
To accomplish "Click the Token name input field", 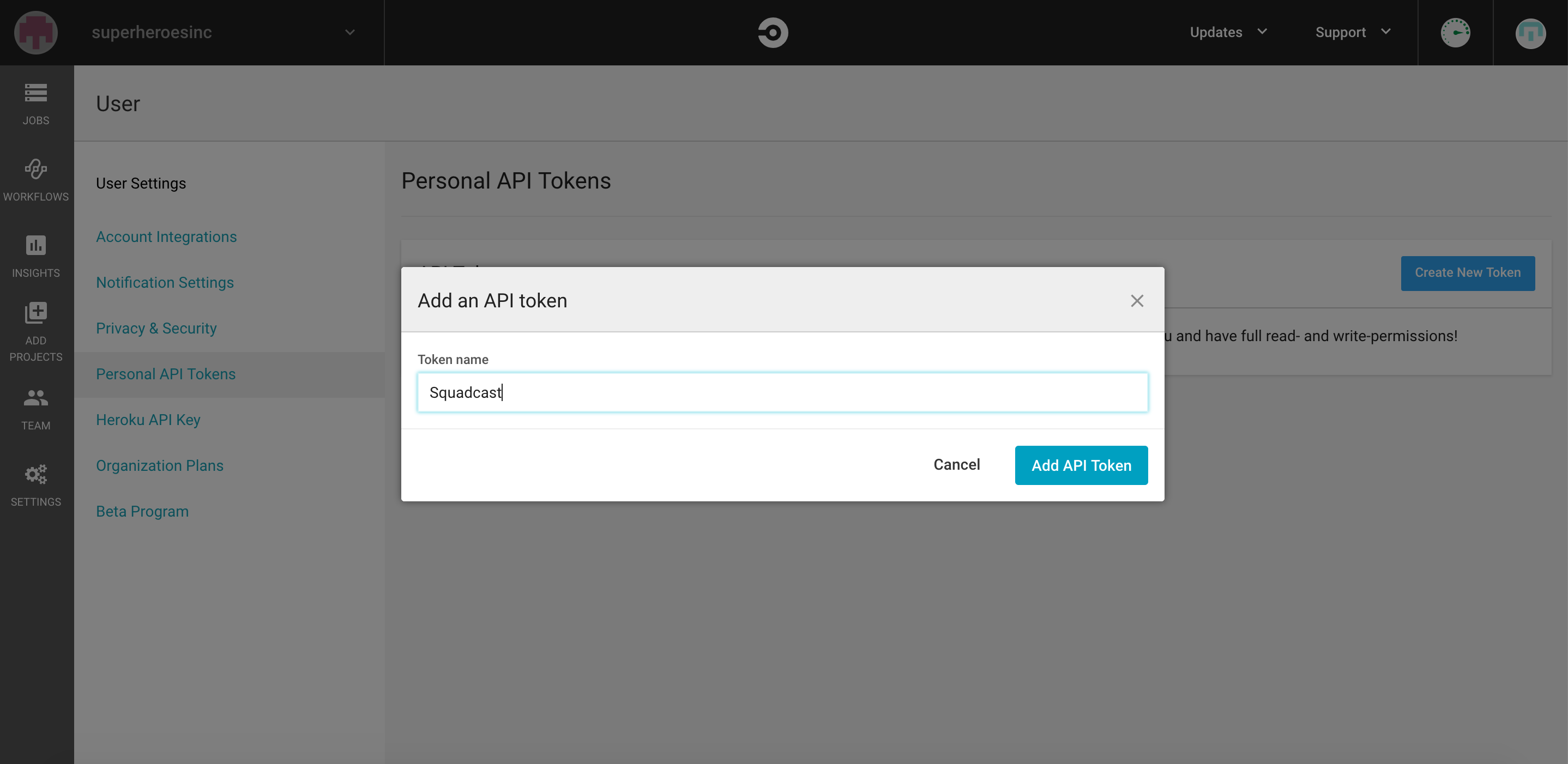I will [x=782, y=392].
